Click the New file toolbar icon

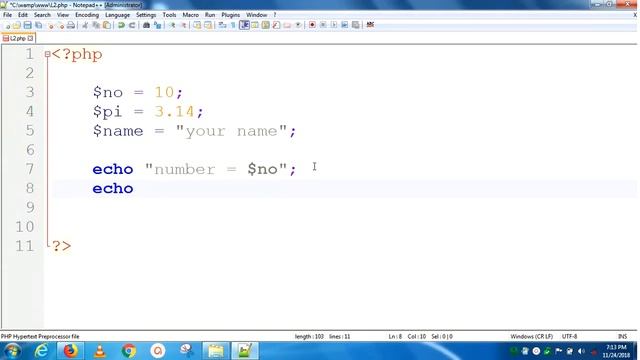point(7,25)
